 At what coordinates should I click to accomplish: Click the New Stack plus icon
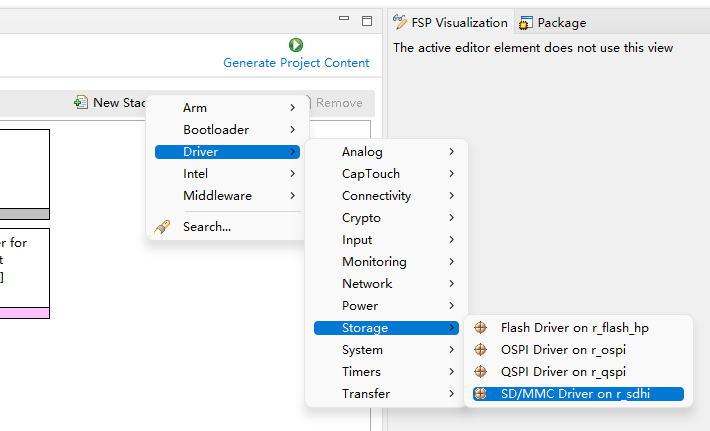(80, 103)
